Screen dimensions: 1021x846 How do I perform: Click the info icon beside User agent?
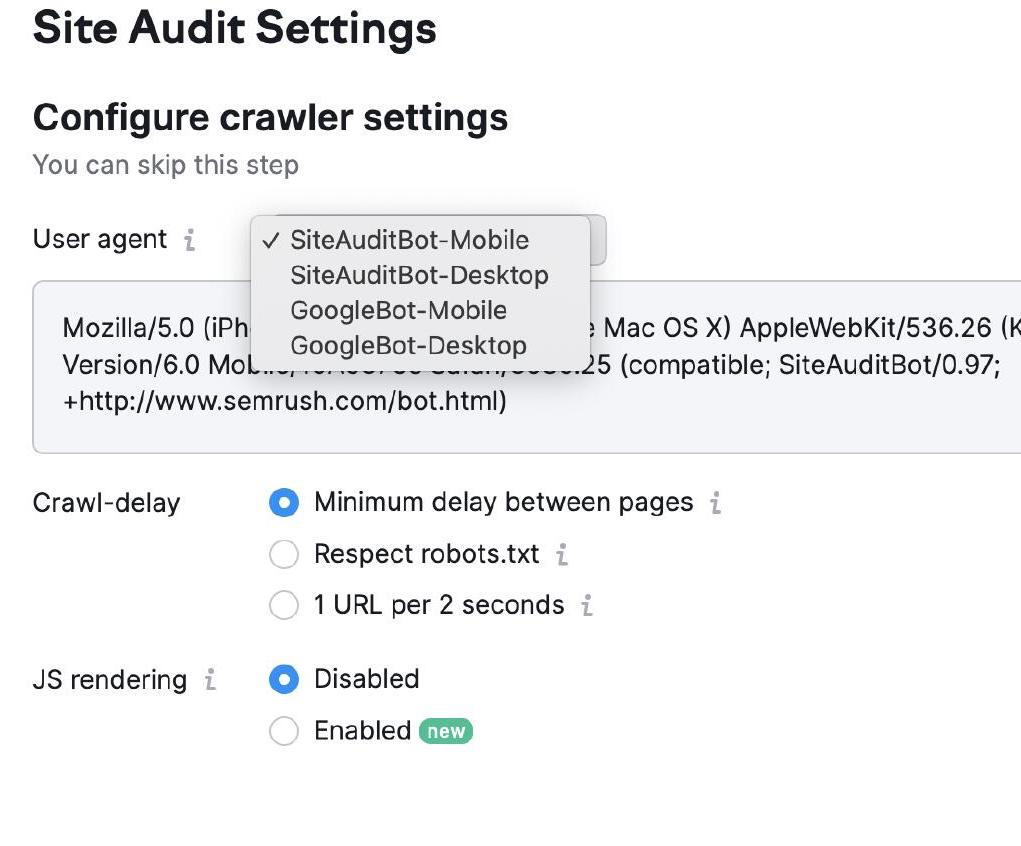189,240
